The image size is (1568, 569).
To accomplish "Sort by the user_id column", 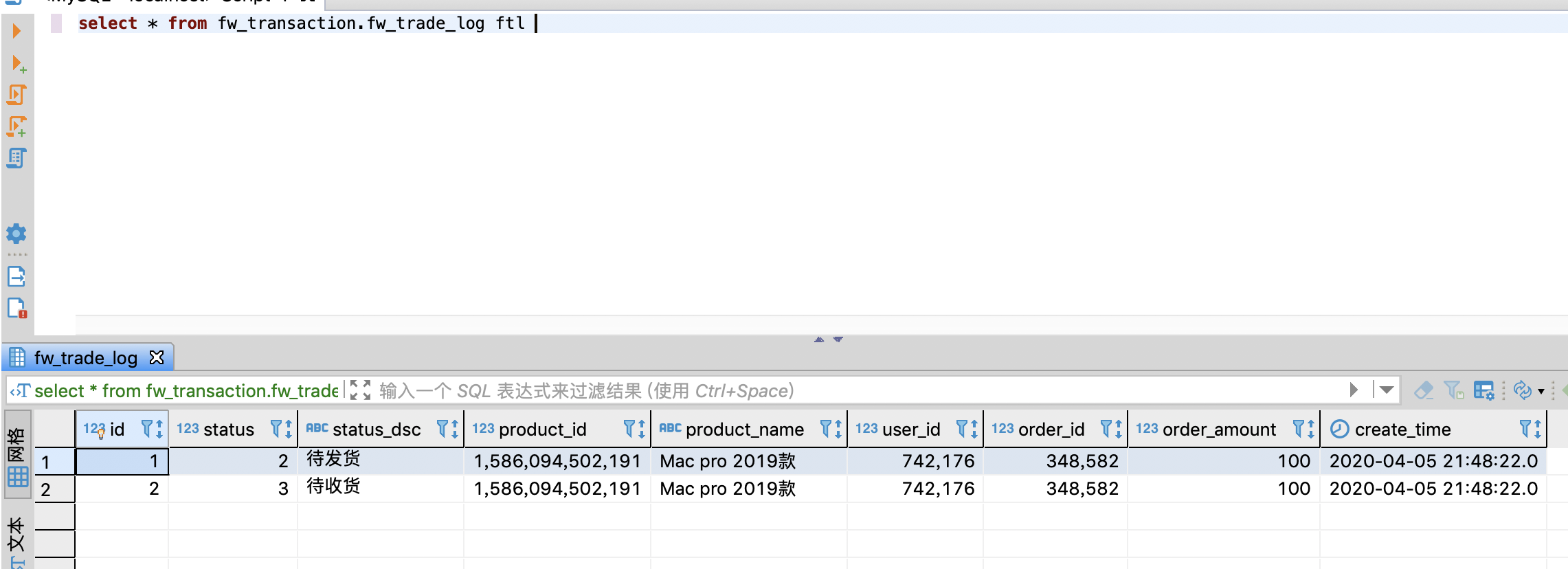I will pos(974,429).
